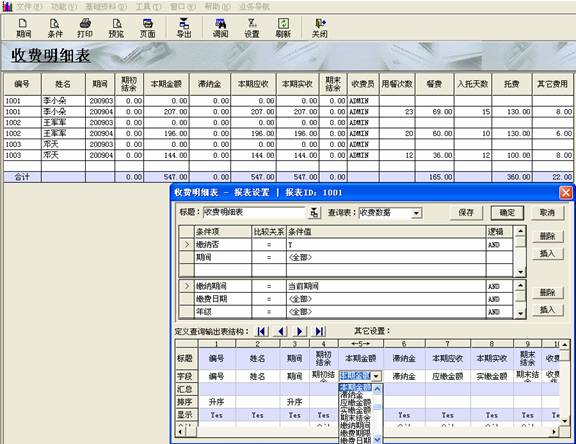
Task: Open 预览 print preview icon
Action: (x=116, y=28)
